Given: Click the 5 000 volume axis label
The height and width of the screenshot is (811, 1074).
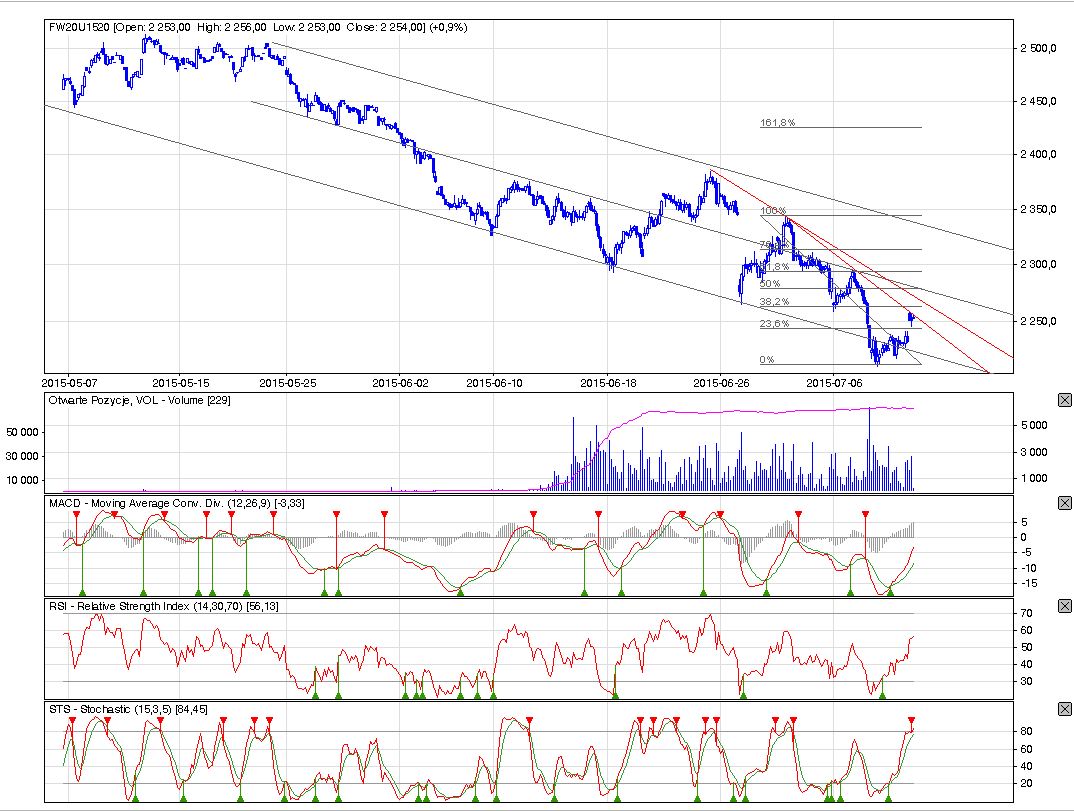Looking at the screenshot, I should pos(1034,425).
